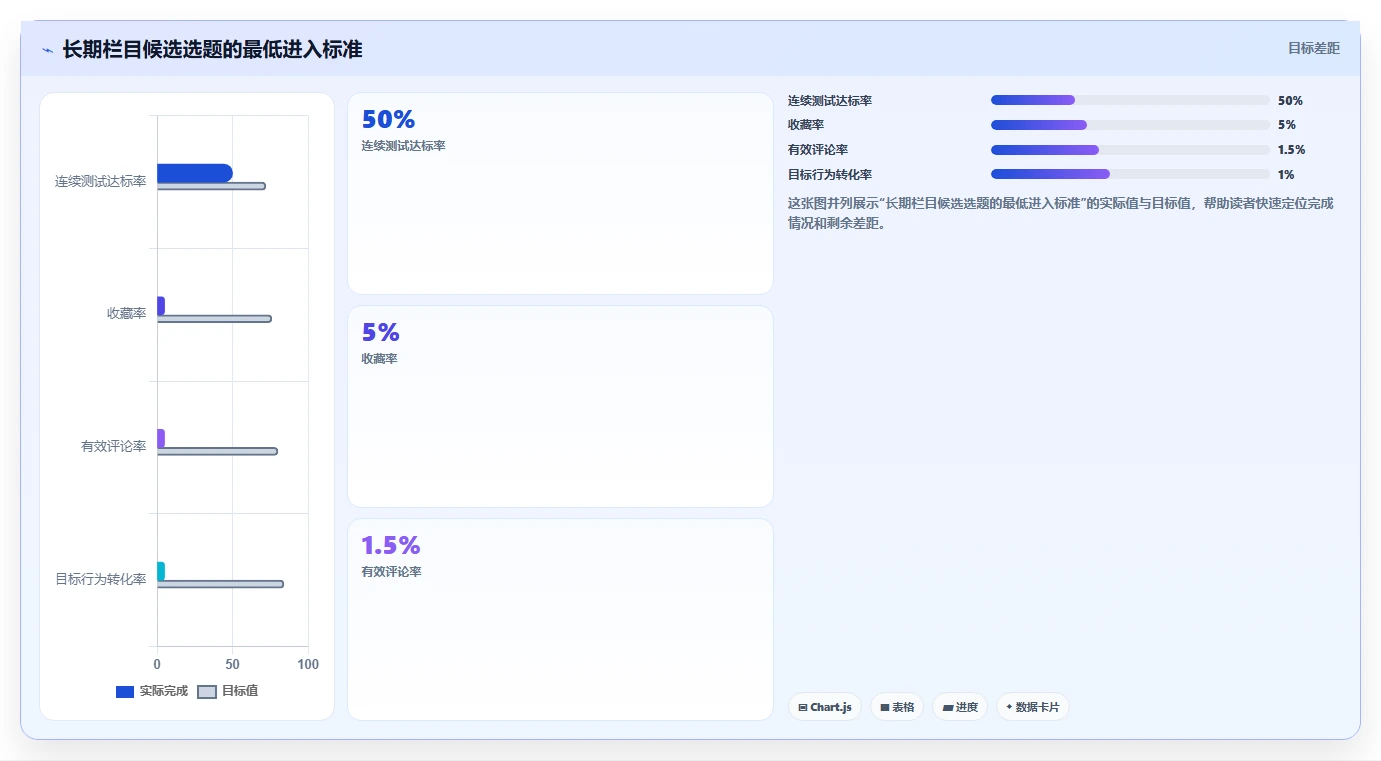Select the 进度 tag chip
The width and height of the screenshot is (1381, 761).
960,707
